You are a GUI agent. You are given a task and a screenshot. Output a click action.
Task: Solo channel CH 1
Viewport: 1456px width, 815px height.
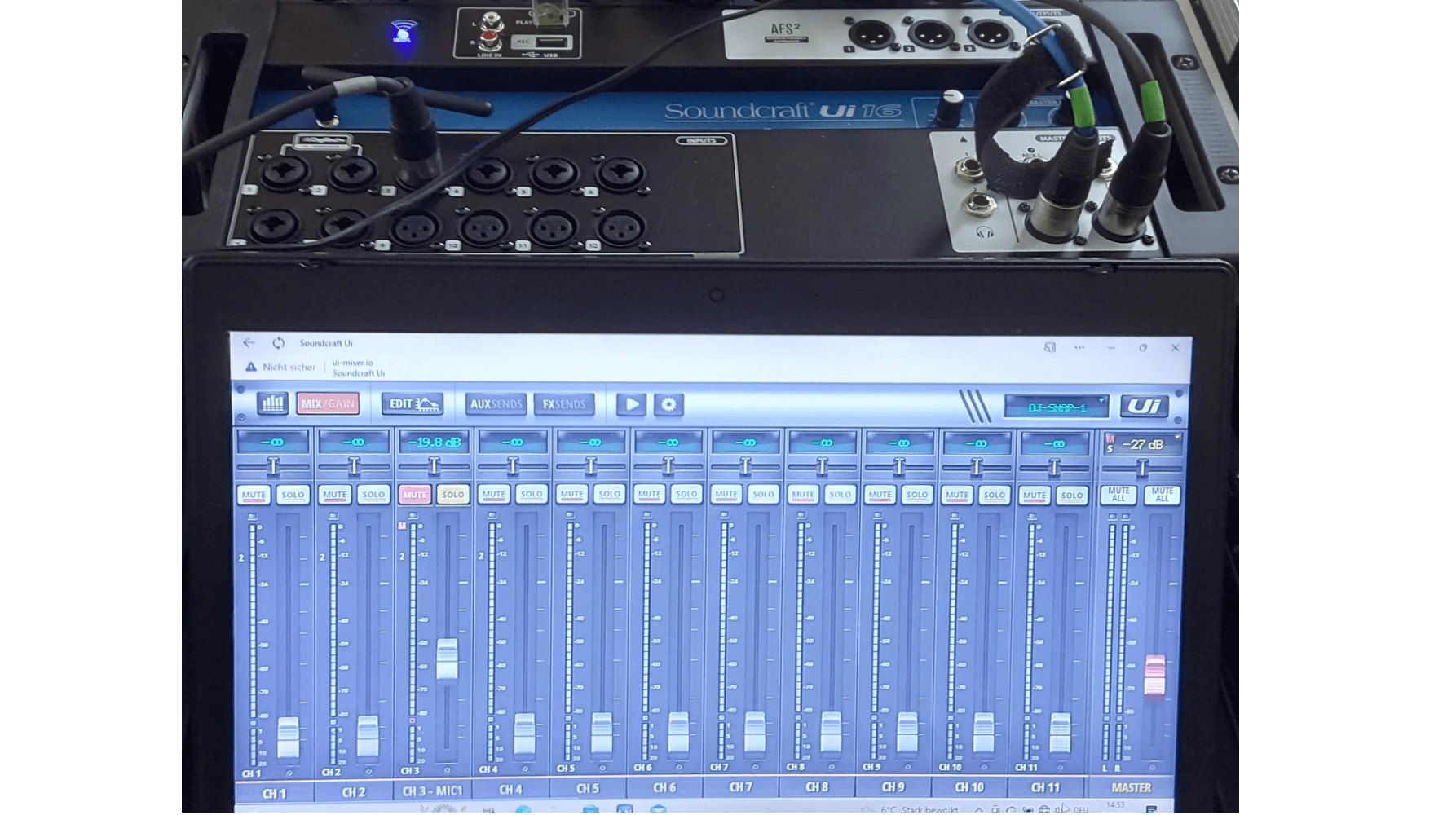[x=293, y=495]
